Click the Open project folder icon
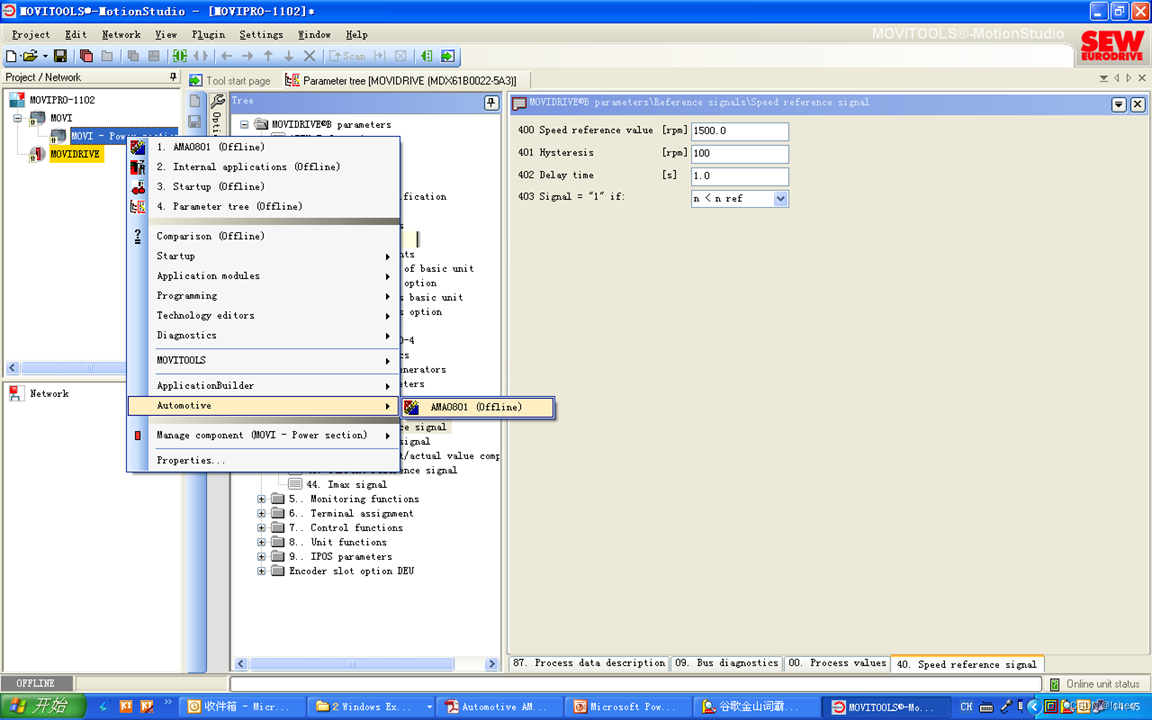 [29, 56]
